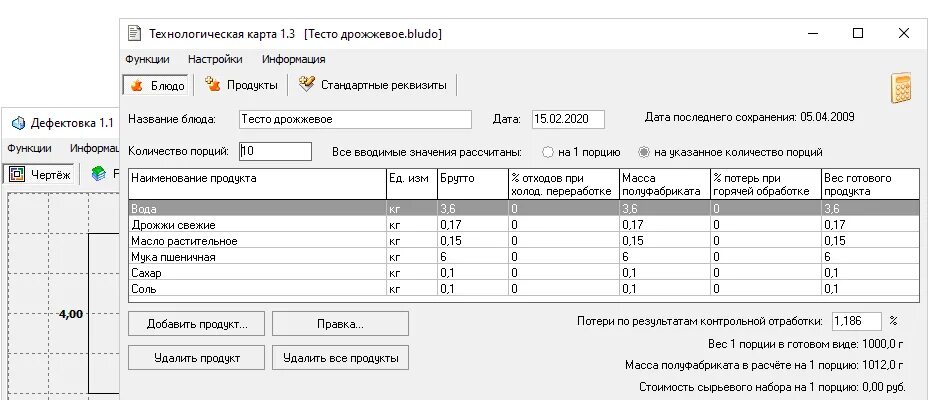Viewport: 930px width, 400px height.
Task: Open the Настройки menu
Action: tap(215, 59)
